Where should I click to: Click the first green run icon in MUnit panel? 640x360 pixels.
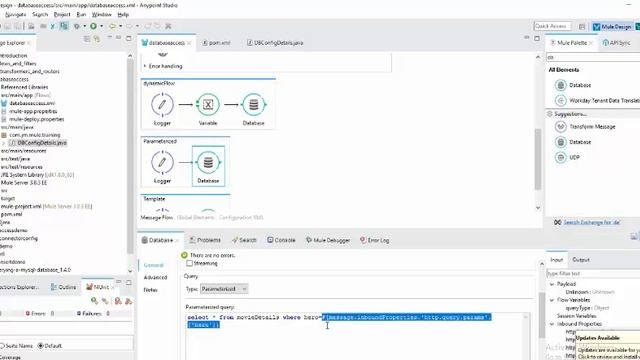[x=94, y=301]
